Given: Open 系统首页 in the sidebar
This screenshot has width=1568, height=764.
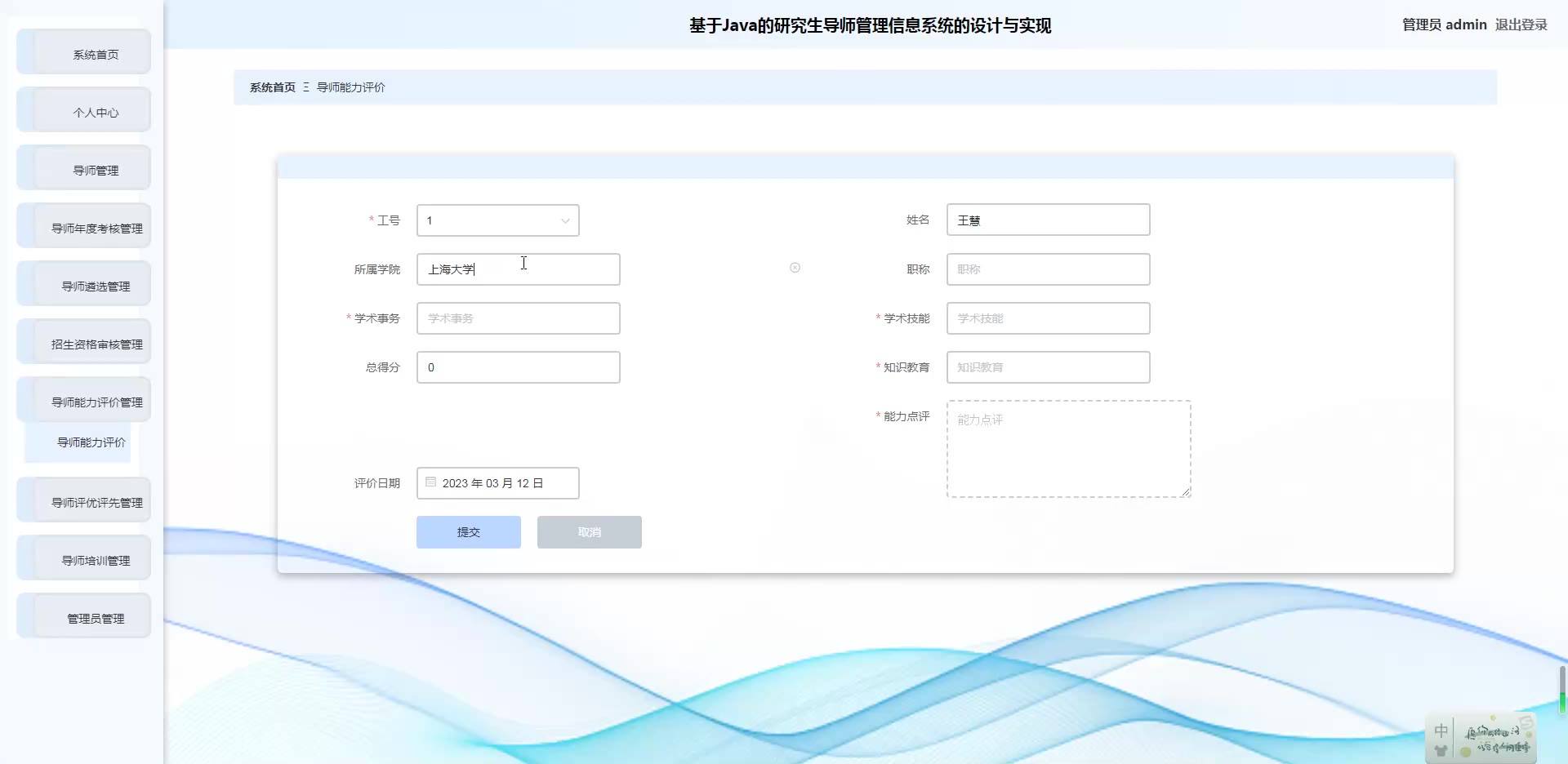Looking at the screenshot, I should 84,52.
